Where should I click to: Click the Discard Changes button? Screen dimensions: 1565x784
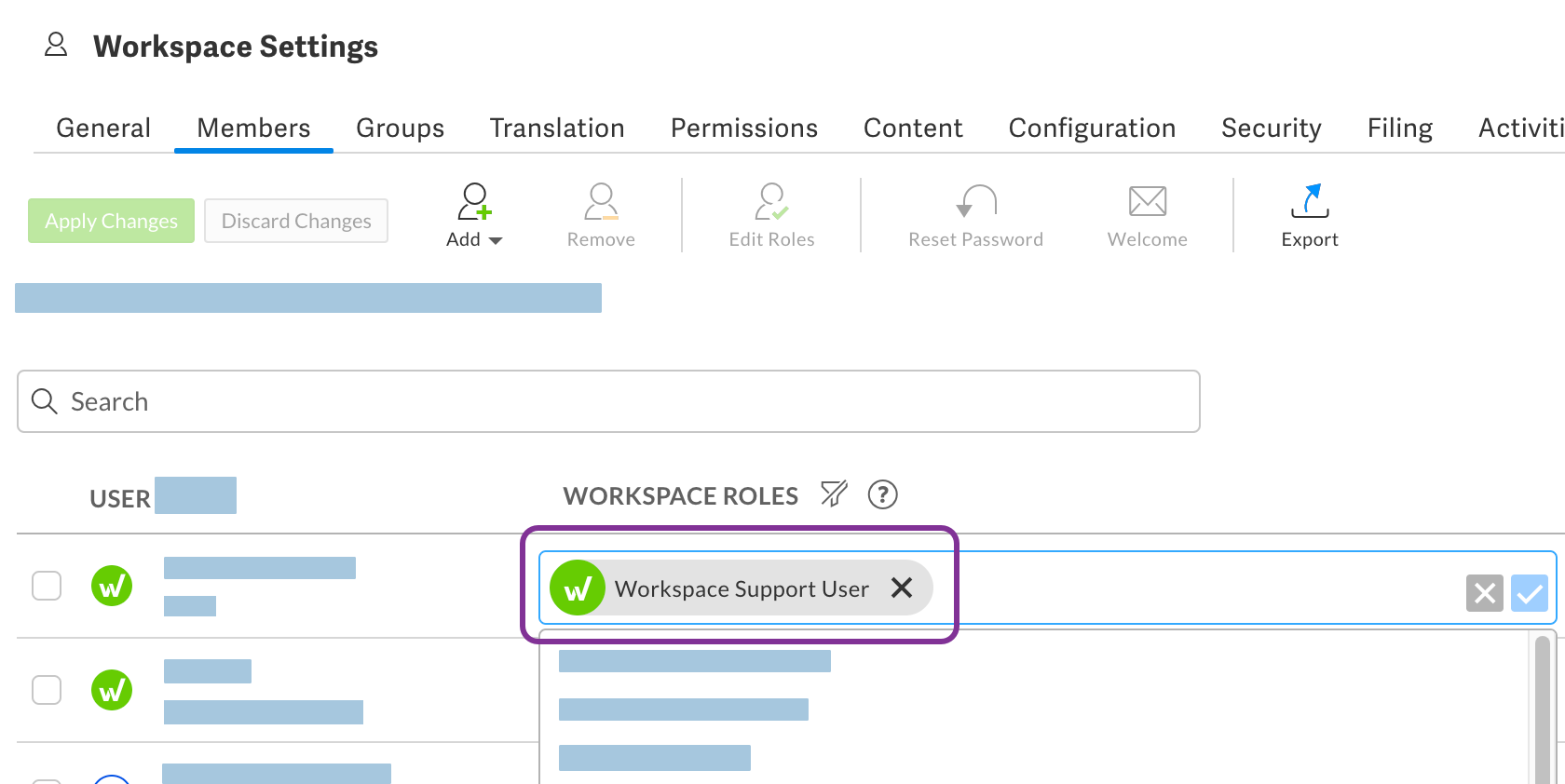[296, 221]
